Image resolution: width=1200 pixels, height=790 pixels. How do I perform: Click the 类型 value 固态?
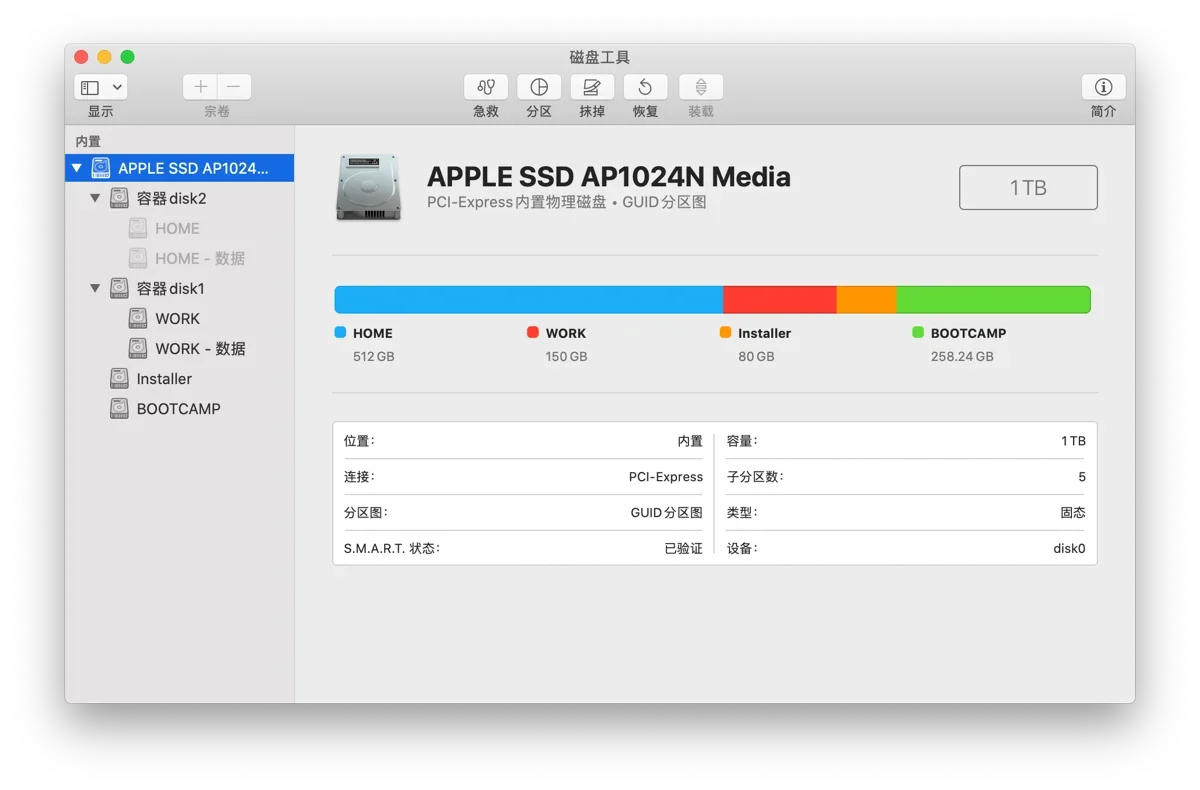point(1073,513)
